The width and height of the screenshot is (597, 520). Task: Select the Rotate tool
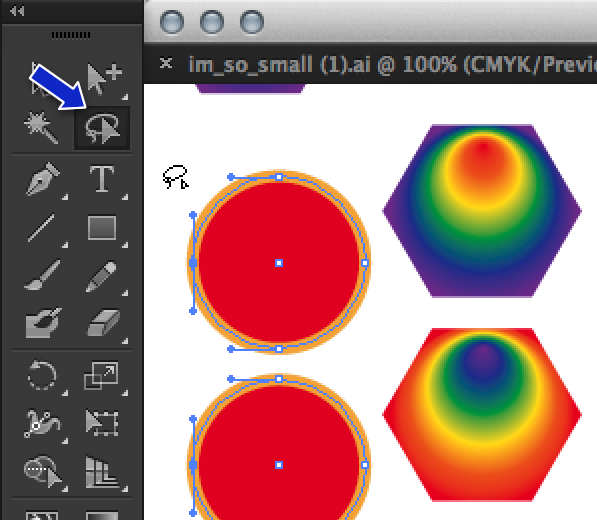tap(42, 375)
